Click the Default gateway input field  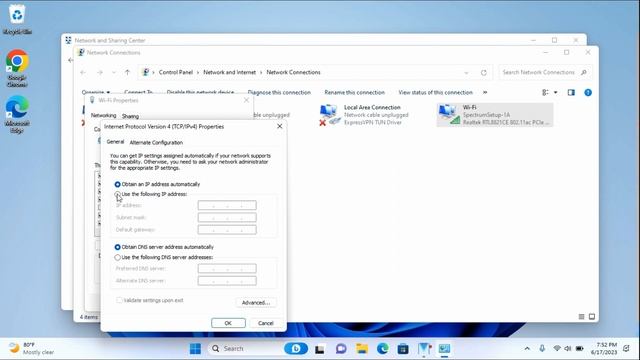(x=227, y=230)
